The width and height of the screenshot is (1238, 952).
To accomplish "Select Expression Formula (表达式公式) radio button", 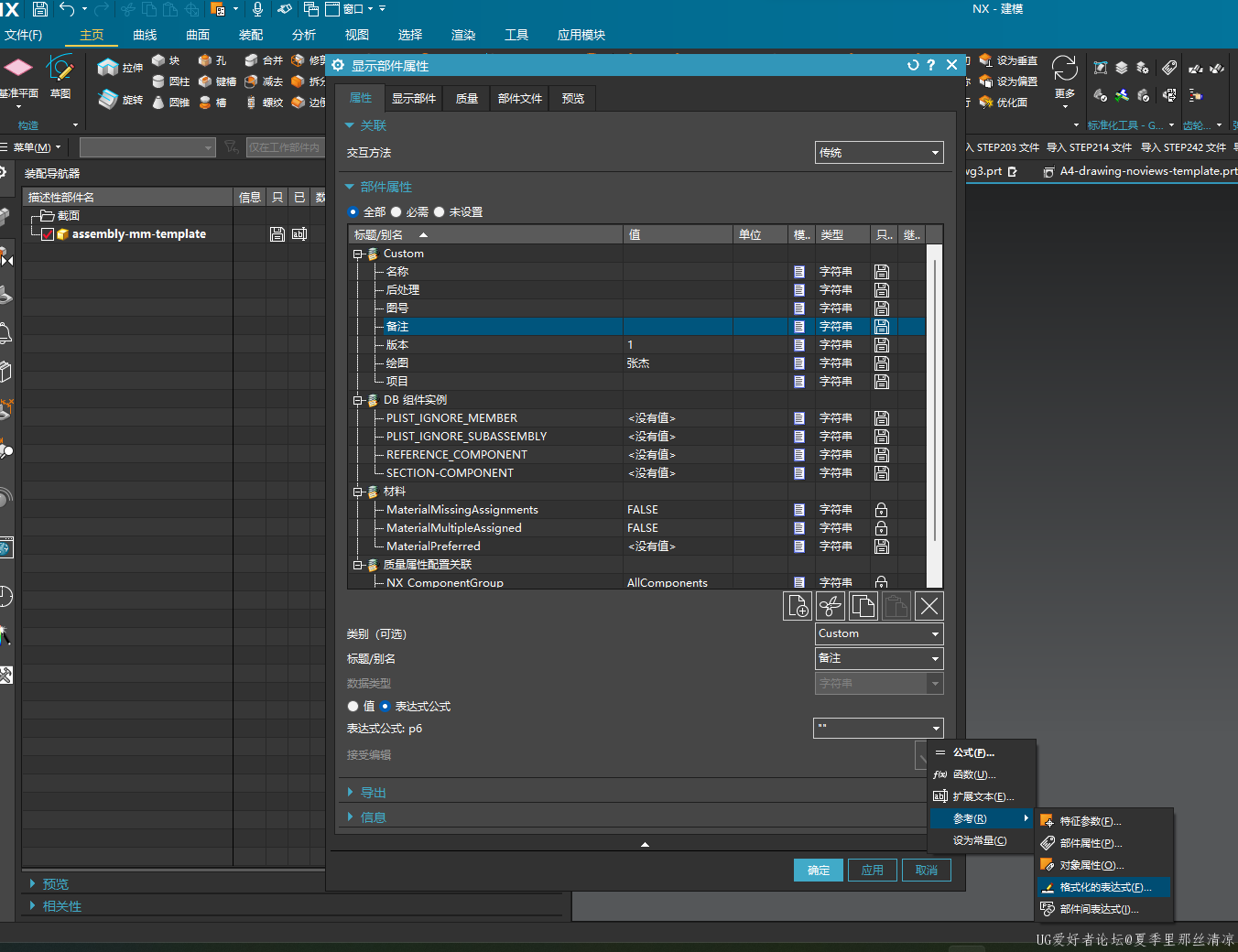I will [x=386, y=707].
